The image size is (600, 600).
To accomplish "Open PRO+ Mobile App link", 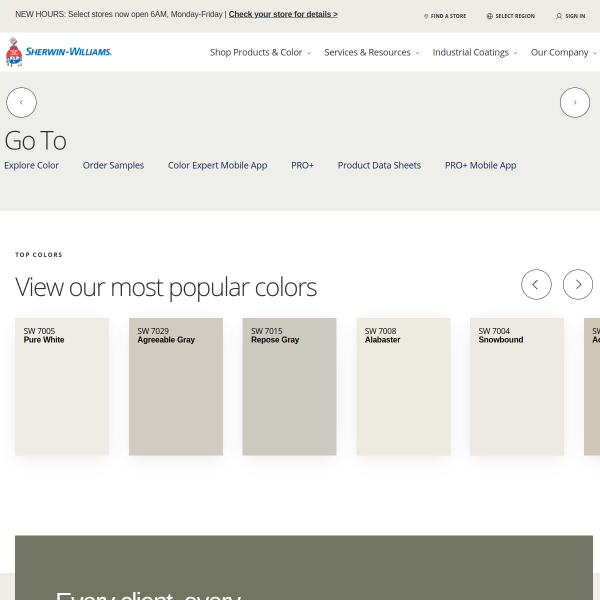I will pyautogui.click(x=480, y=165).
